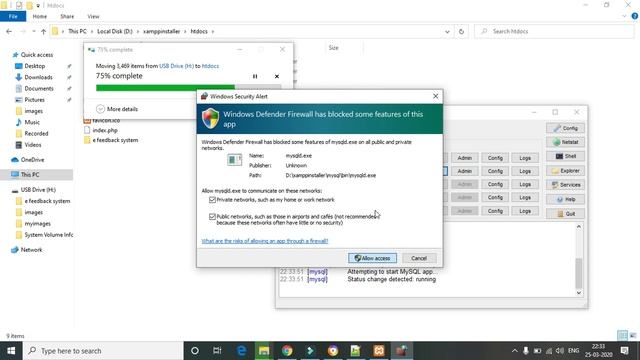Select This PC in sidebar
Image resolution: width=640 pixels, height=360 pixels.
click(x=30, y=174)
